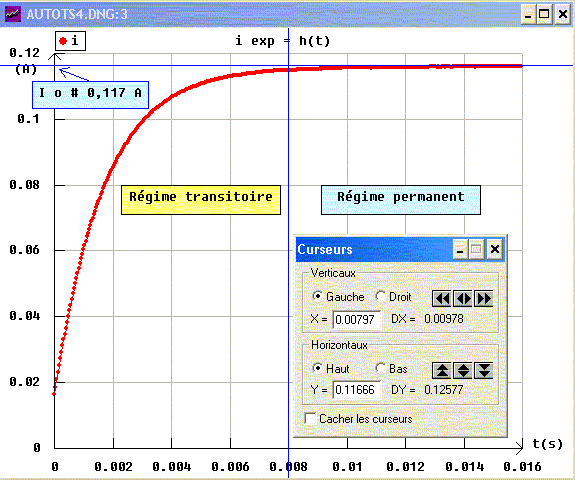
Task: Click the Régime transitoire yellow label
Action: (x=201, y=200)
